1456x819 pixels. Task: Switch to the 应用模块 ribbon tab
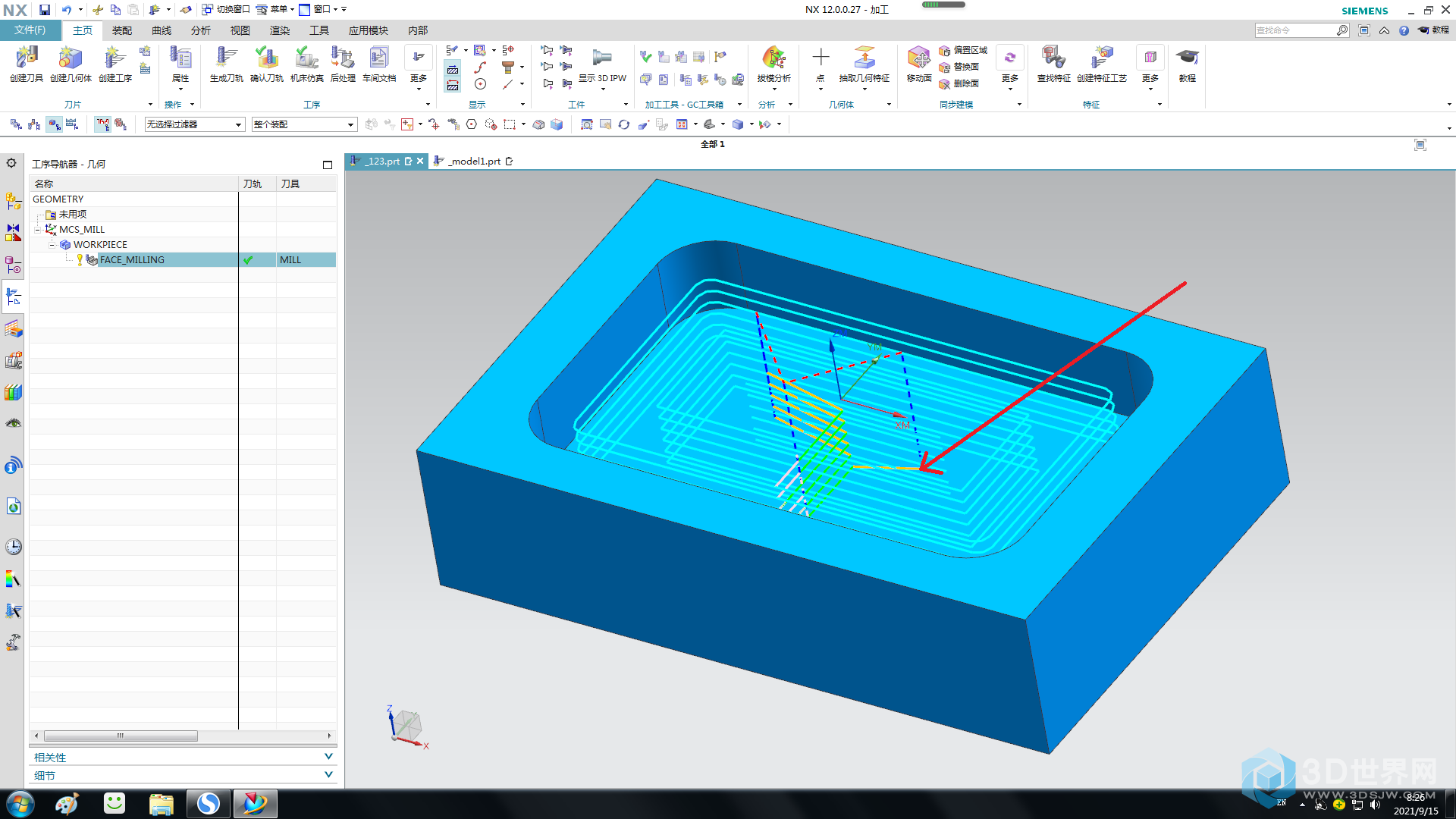(369, 30)
